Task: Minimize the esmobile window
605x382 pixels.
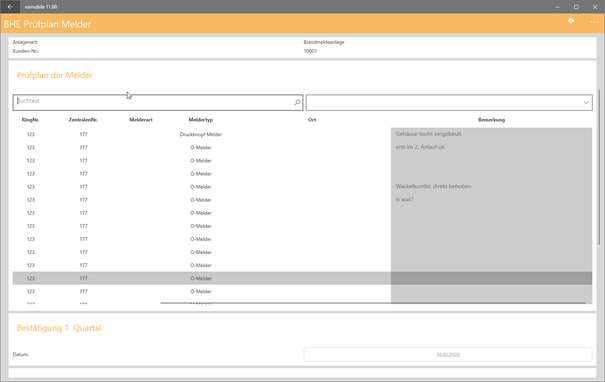Action: 558,7
